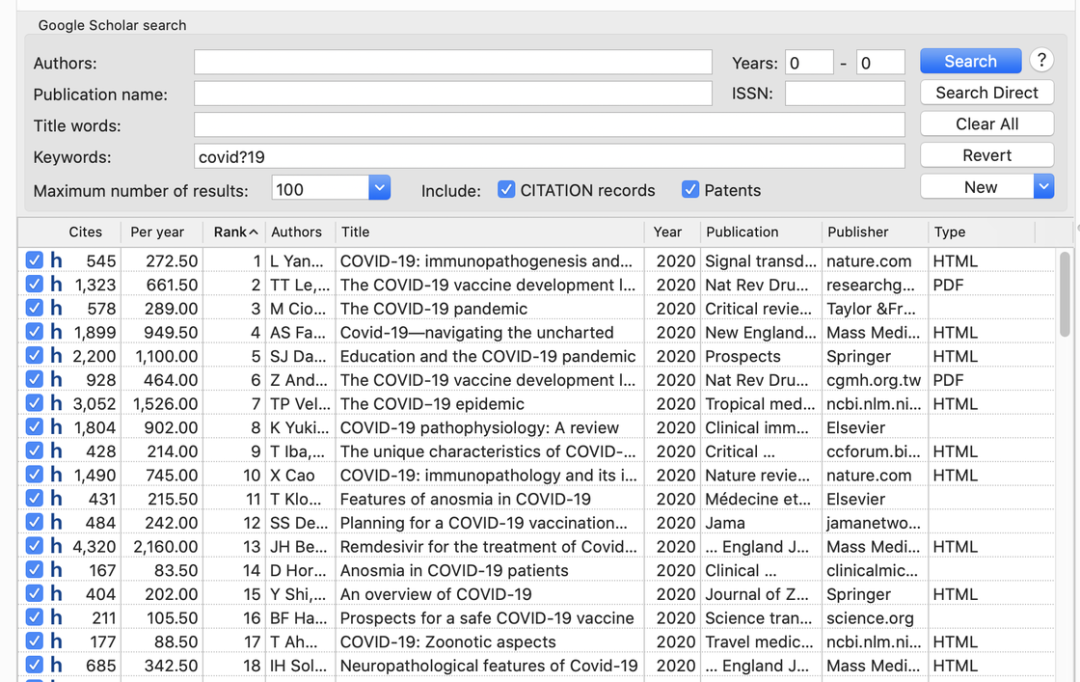Click the h icon for Education and COVID-19 pandemic
The width and height of the screenshot is (1080, 682).
(56, 356)
